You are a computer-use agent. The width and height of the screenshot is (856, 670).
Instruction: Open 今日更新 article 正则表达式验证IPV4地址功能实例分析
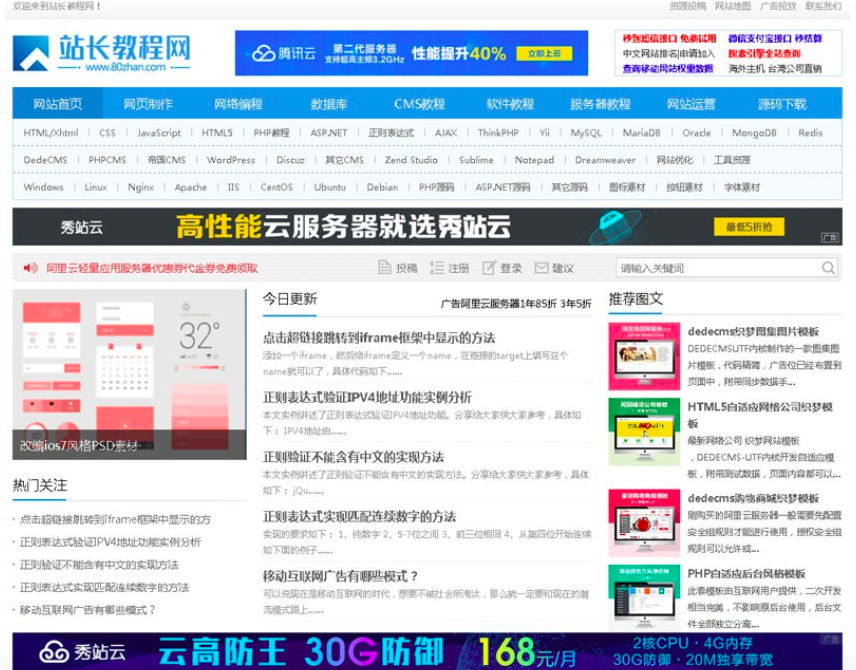367,398
